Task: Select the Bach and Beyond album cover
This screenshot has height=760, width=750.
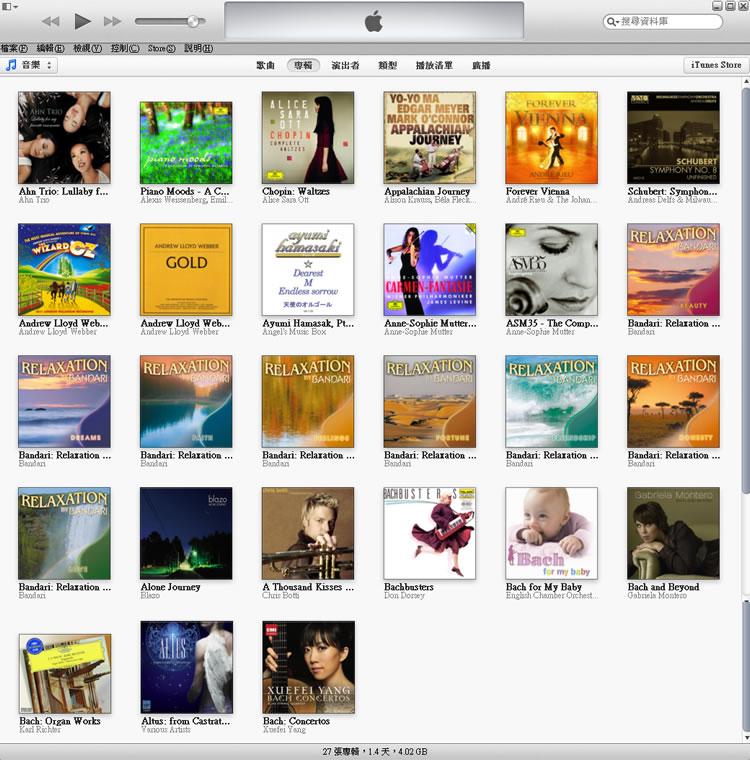Action: (x=673, y=533)
